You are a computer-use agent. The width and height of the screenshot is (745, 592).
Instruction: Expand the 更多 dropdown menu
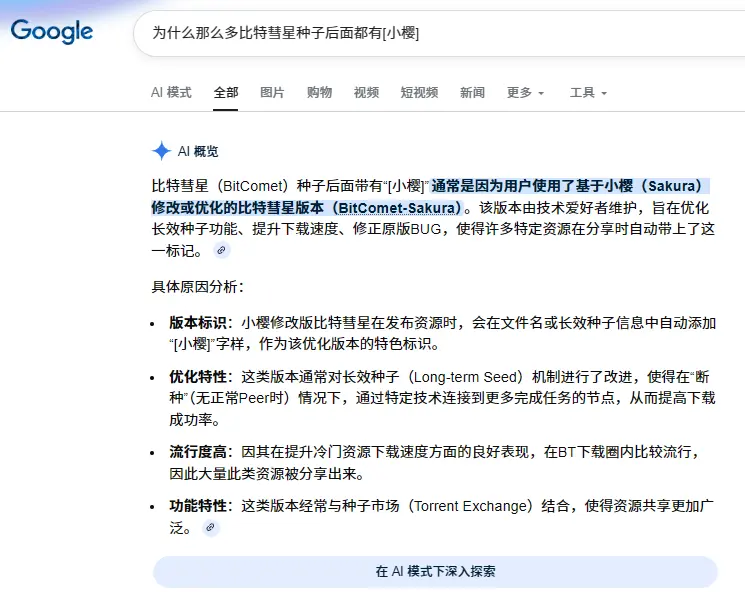coord(525,93)
